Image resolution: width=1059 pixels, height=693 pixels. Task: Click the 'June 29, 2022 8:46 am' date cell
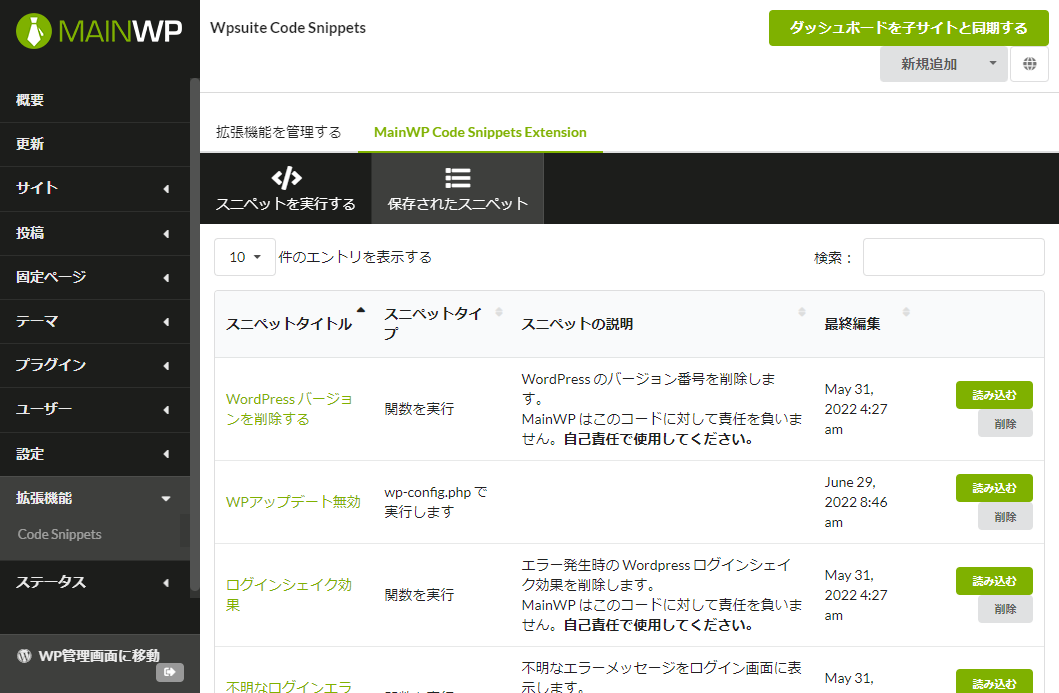pyautogui.click(x=856, y=503)
